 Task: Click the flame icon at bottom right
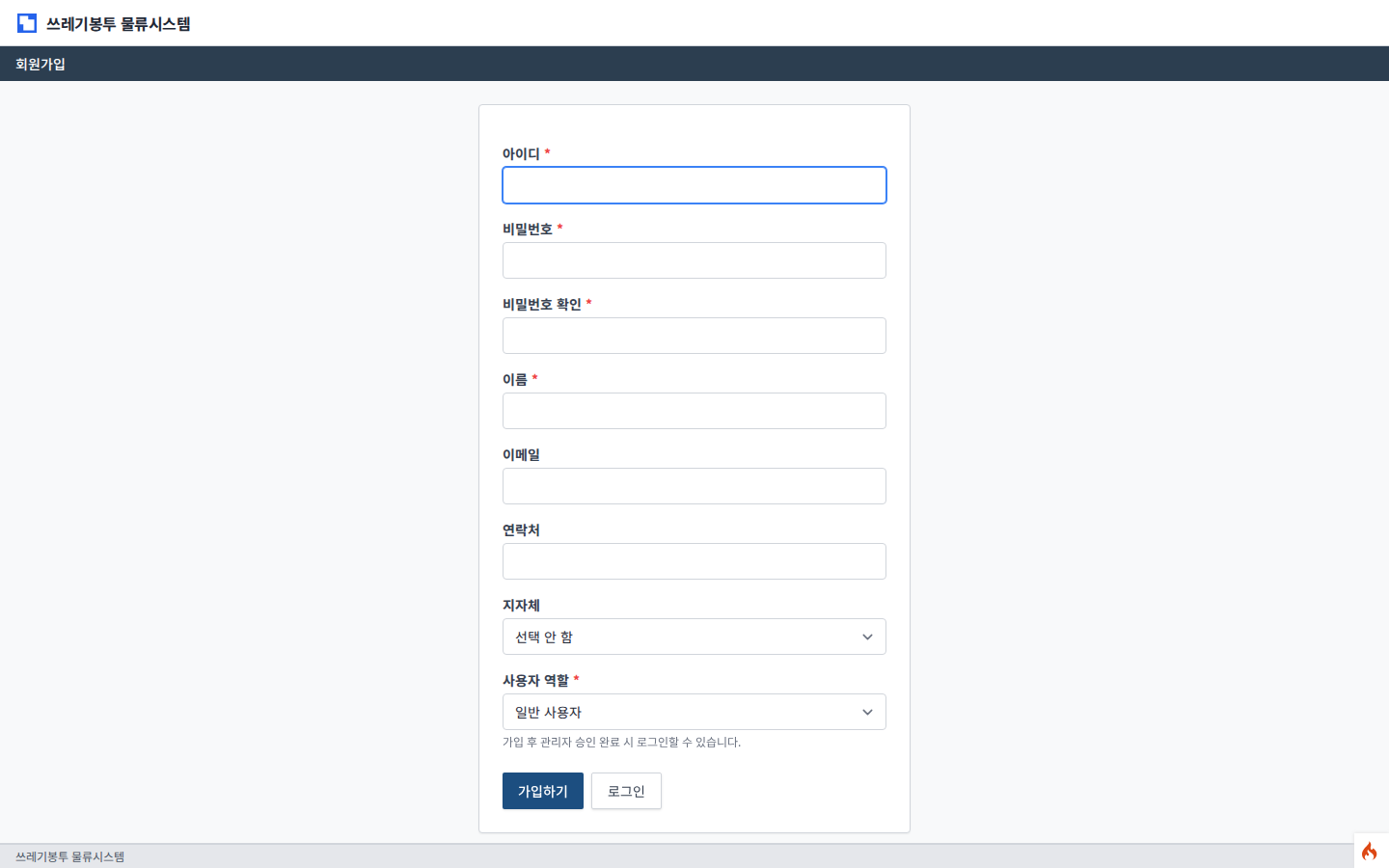pyautogui.click(x=1369, y=851)
